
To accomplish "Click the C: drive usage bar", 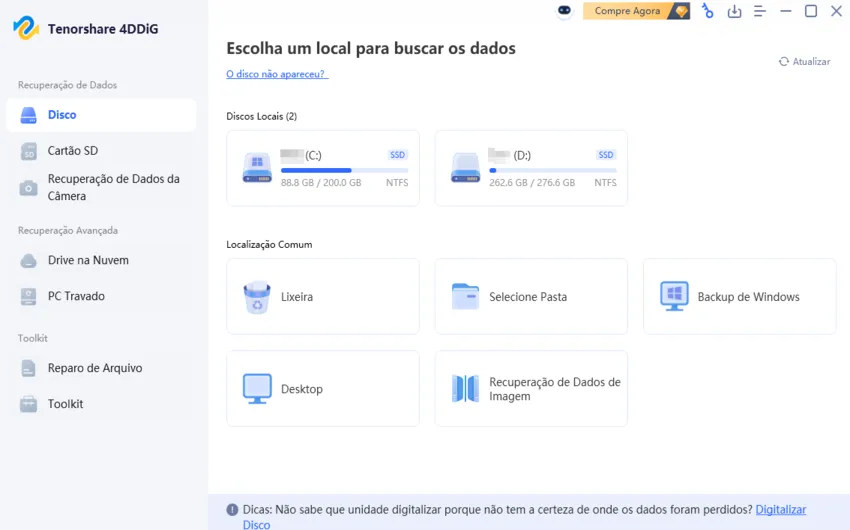I will (x=344, y=171).
